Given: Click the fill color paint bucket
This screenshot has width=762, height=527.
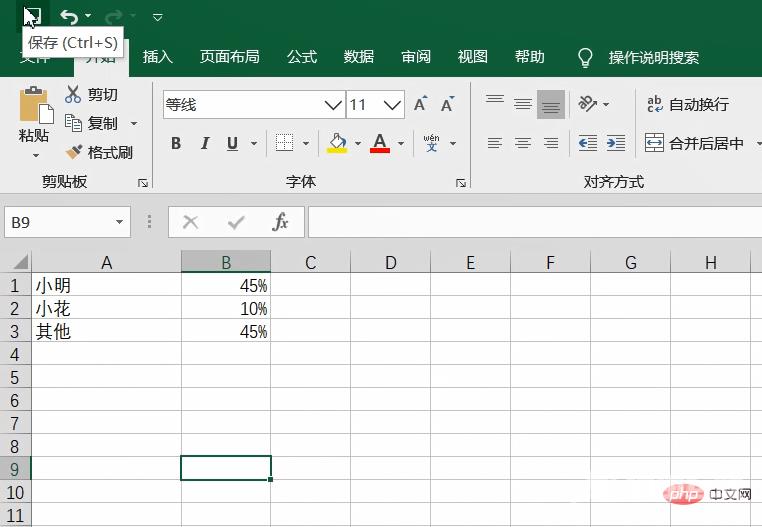Looking at the screenshot, I should [x=337, y=143].
